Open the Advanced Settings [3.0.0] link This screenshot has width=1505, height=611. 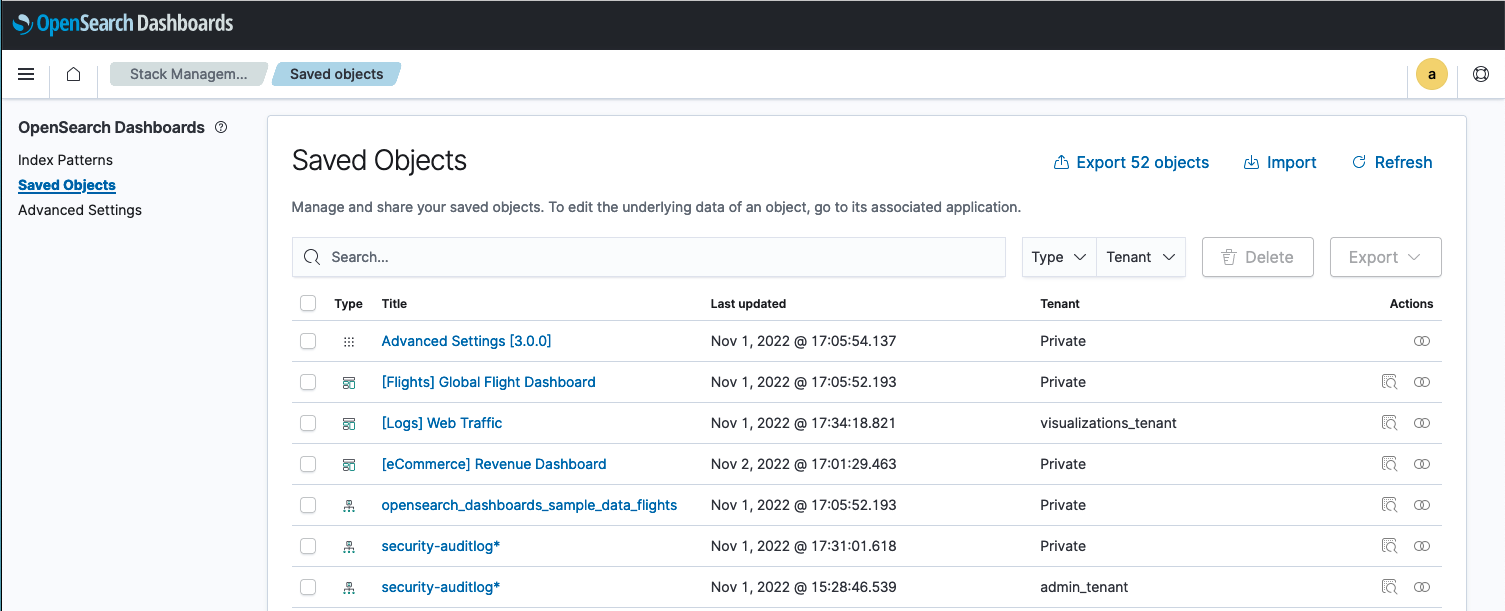(x=466, y=341)
